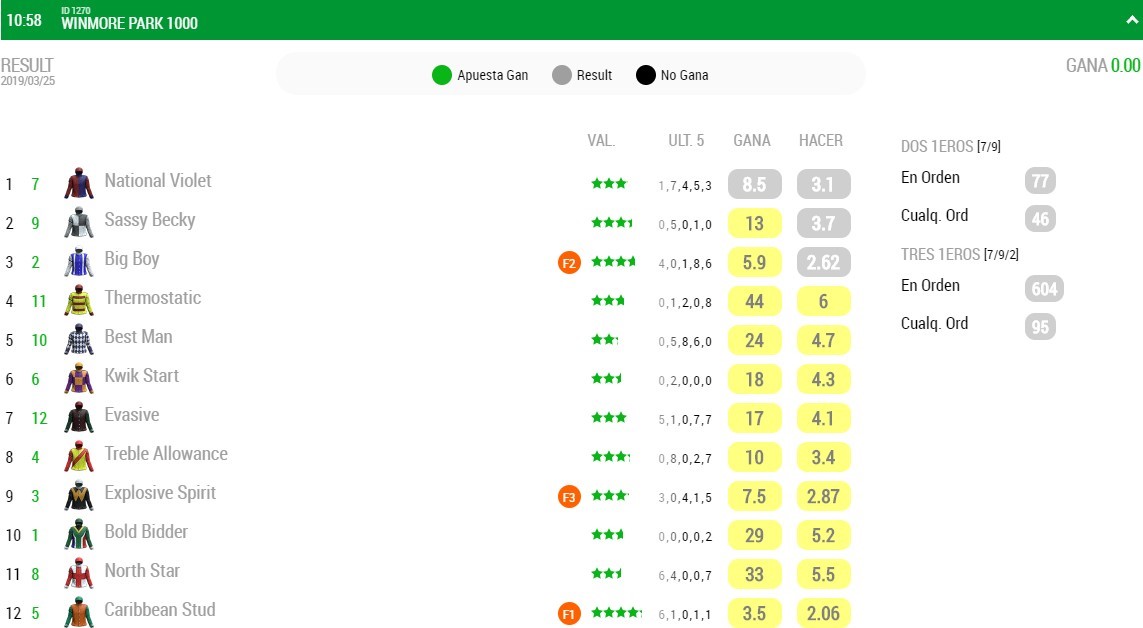Viewport: 1143px width, 628px height.
Task: Click the F2 favorite badge for Big Boy
Action: point(569,263)
